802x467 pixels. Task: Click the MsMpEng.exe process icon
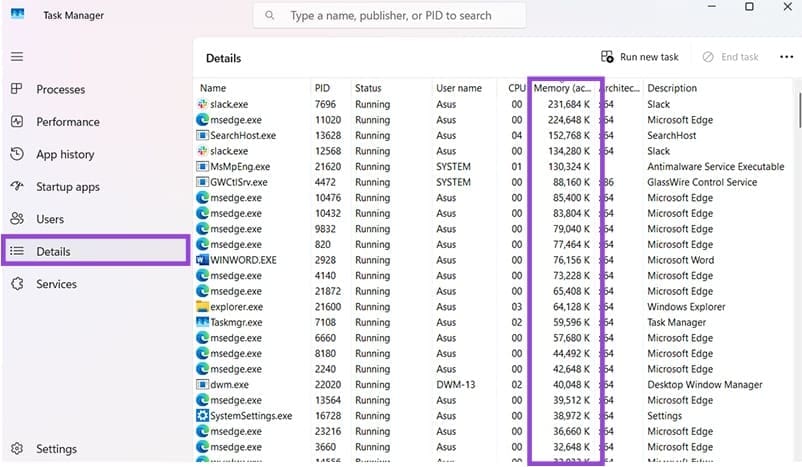[203, 166]
